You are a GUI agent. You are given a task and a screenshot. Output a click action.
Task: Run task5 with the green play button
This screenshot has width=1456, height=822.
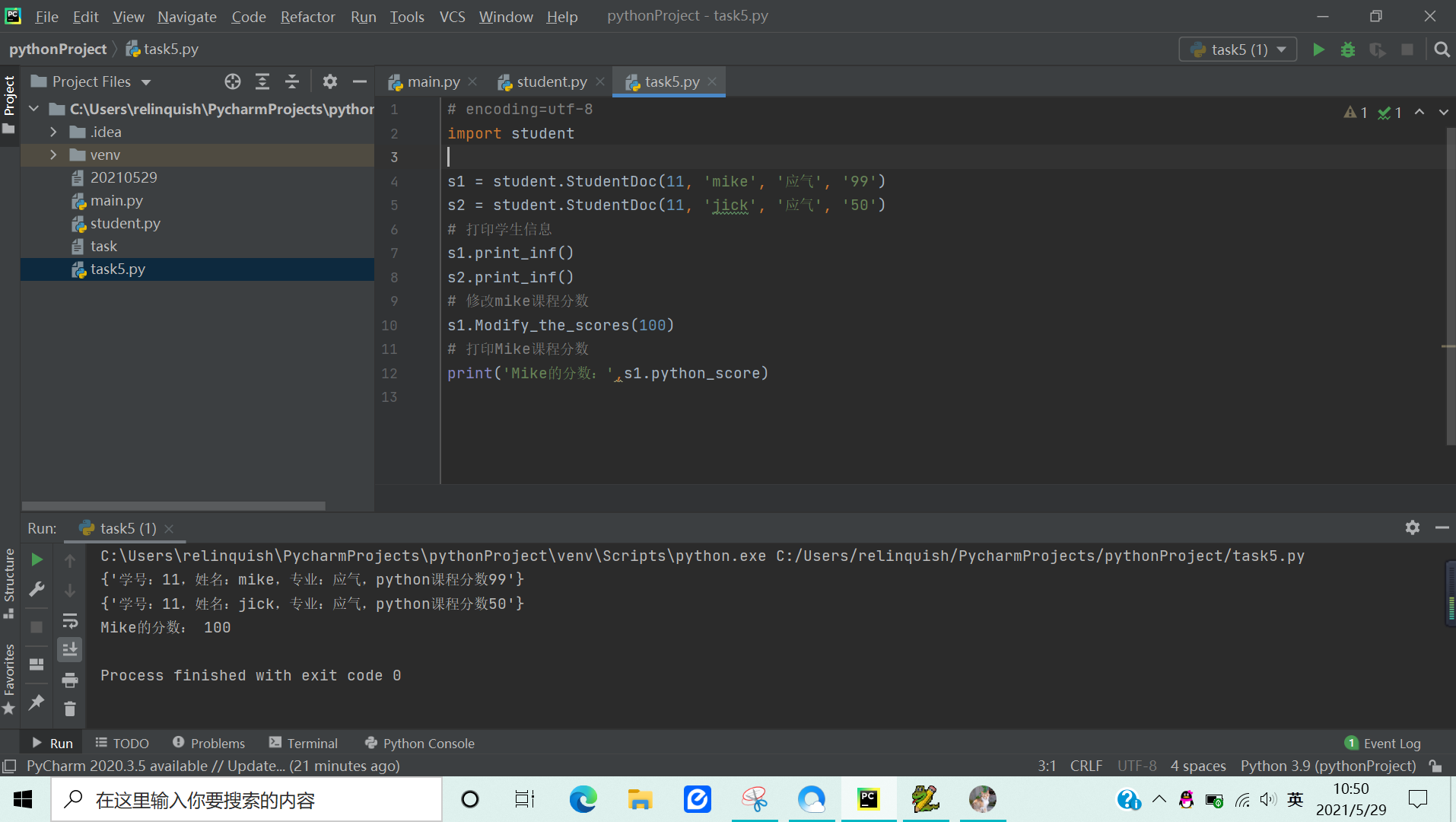click(x=1318, y=49)
